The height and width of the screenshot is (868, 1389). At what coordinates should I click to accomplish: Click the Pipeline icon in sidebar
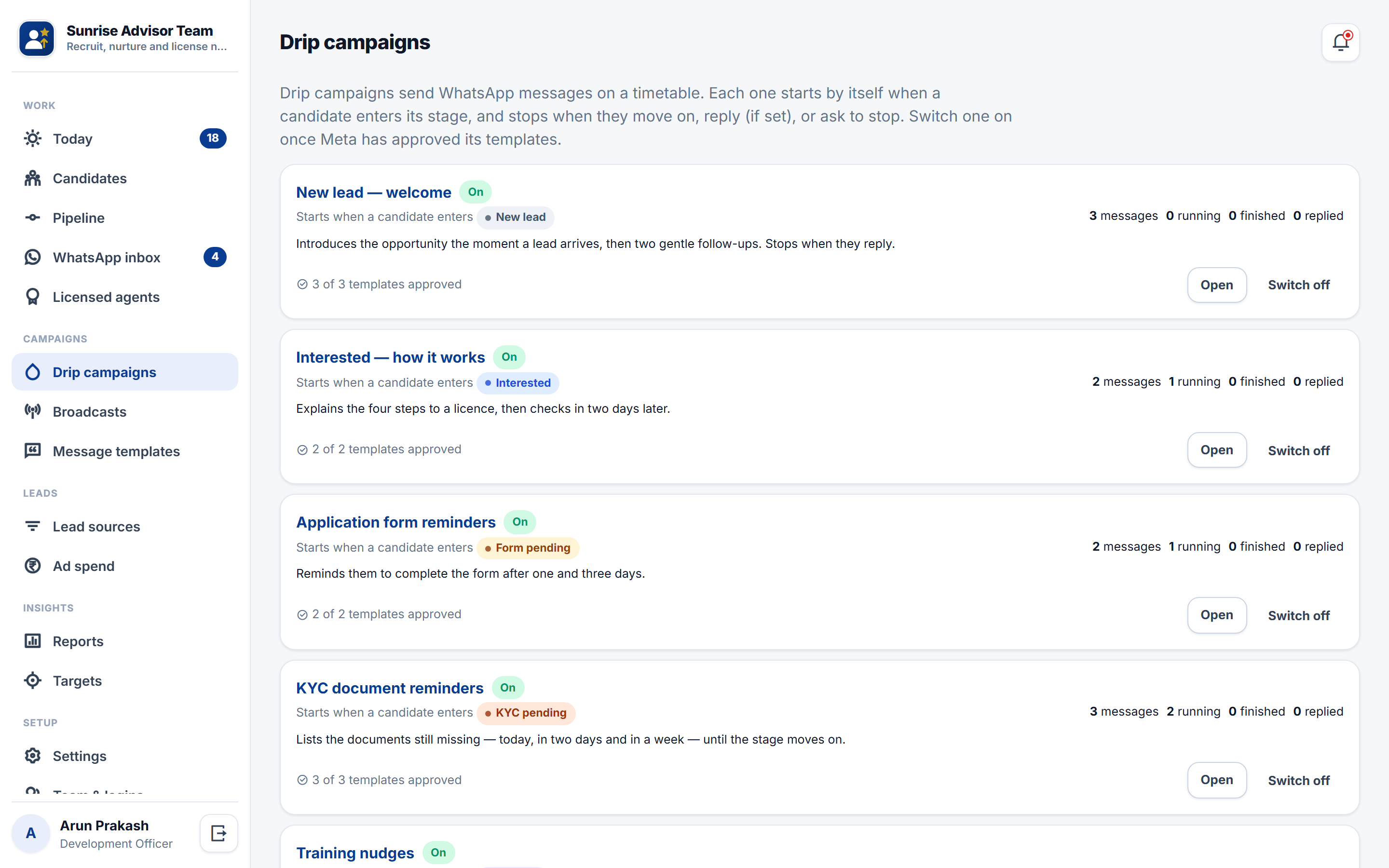pos(33,217)
